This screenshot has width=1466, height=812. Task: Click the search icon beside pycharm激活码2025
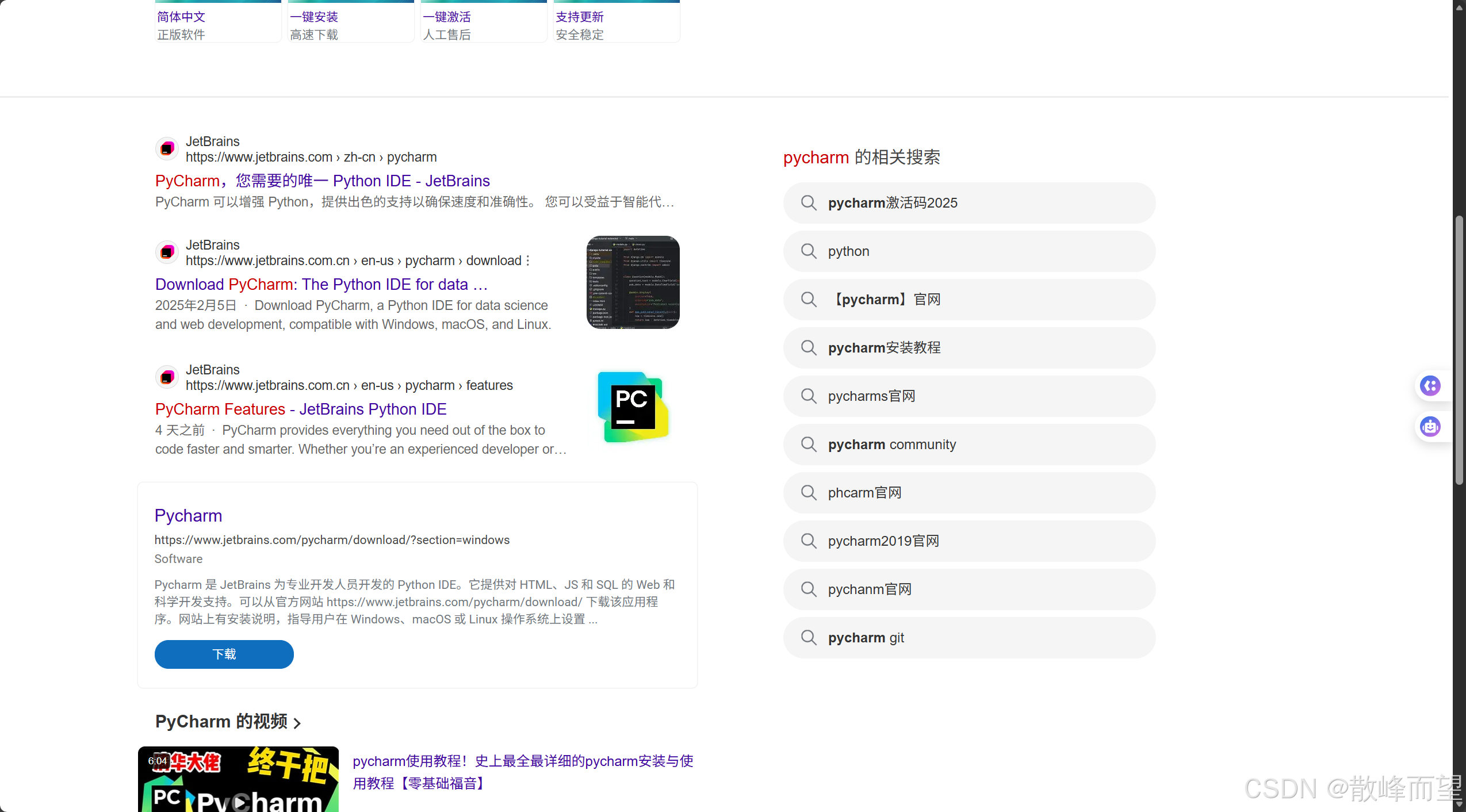809,203
